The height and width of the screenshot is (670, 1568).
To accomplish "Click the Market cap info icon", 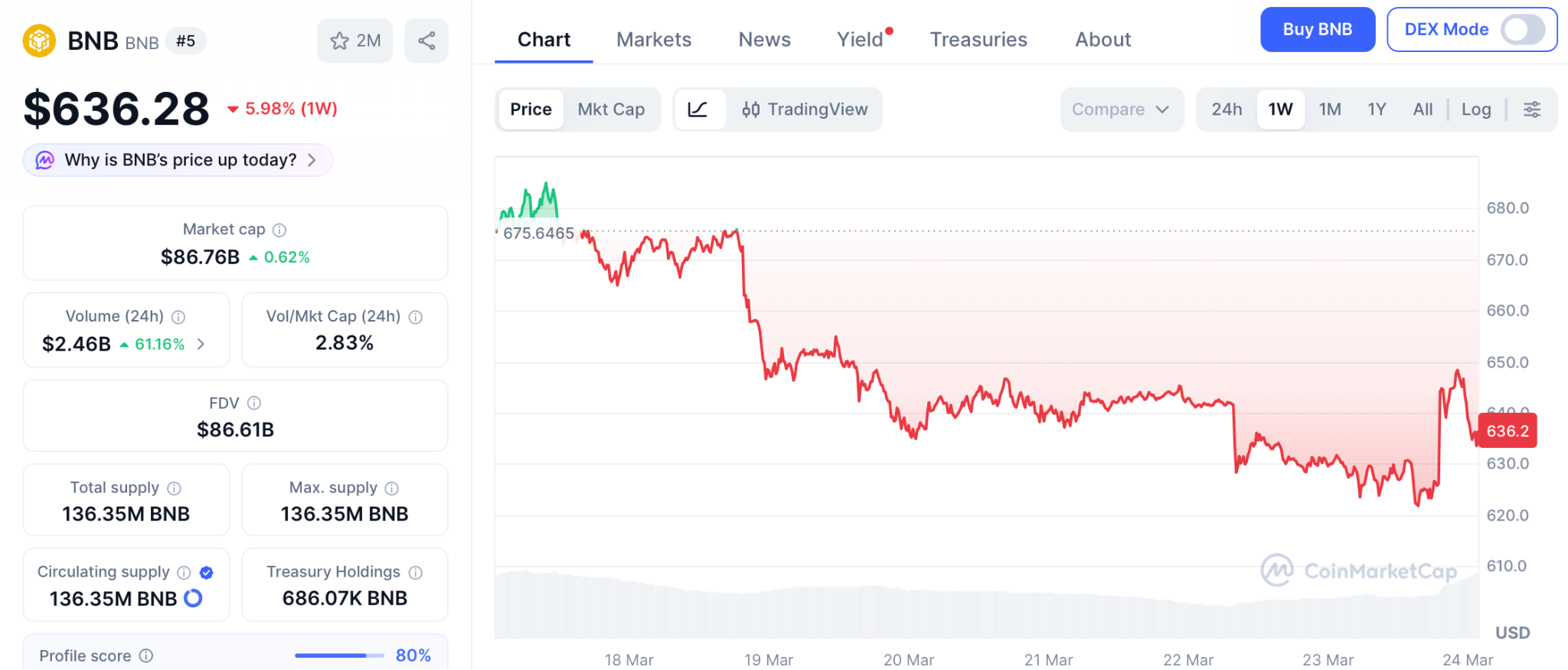I will 279,230.
